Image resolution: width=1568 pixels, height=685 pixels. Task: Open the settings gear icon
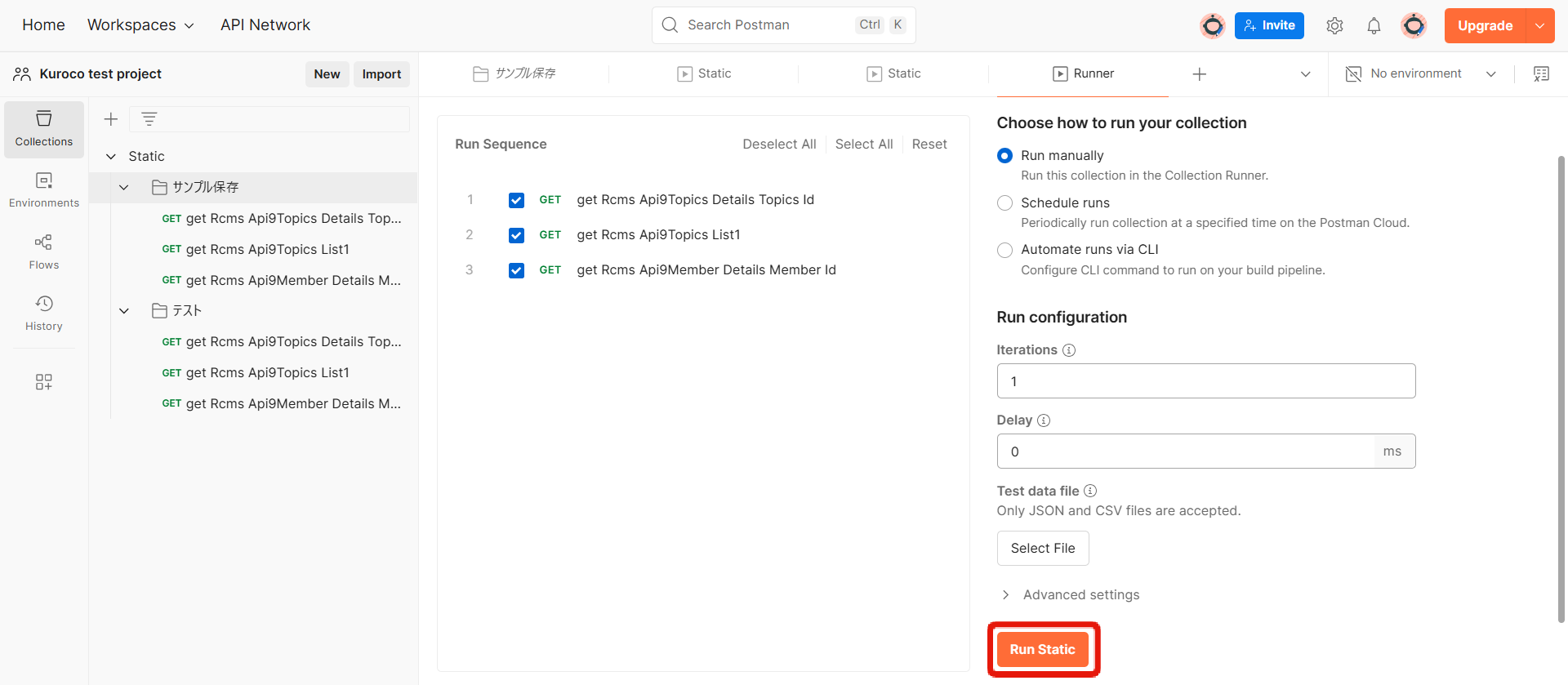click(1334, 25)
